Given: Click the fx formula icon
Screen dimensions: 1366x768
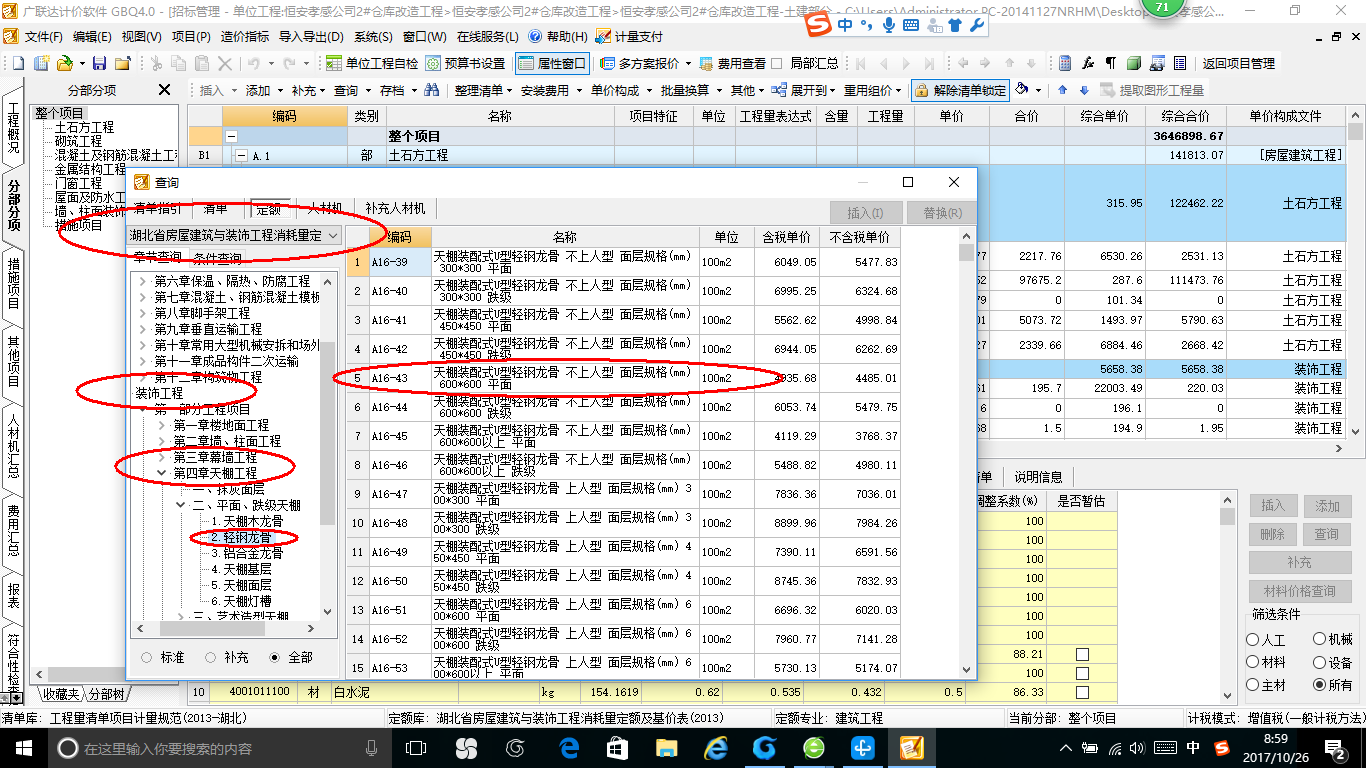Looking at the screenshot, I should coord(1088,63).
